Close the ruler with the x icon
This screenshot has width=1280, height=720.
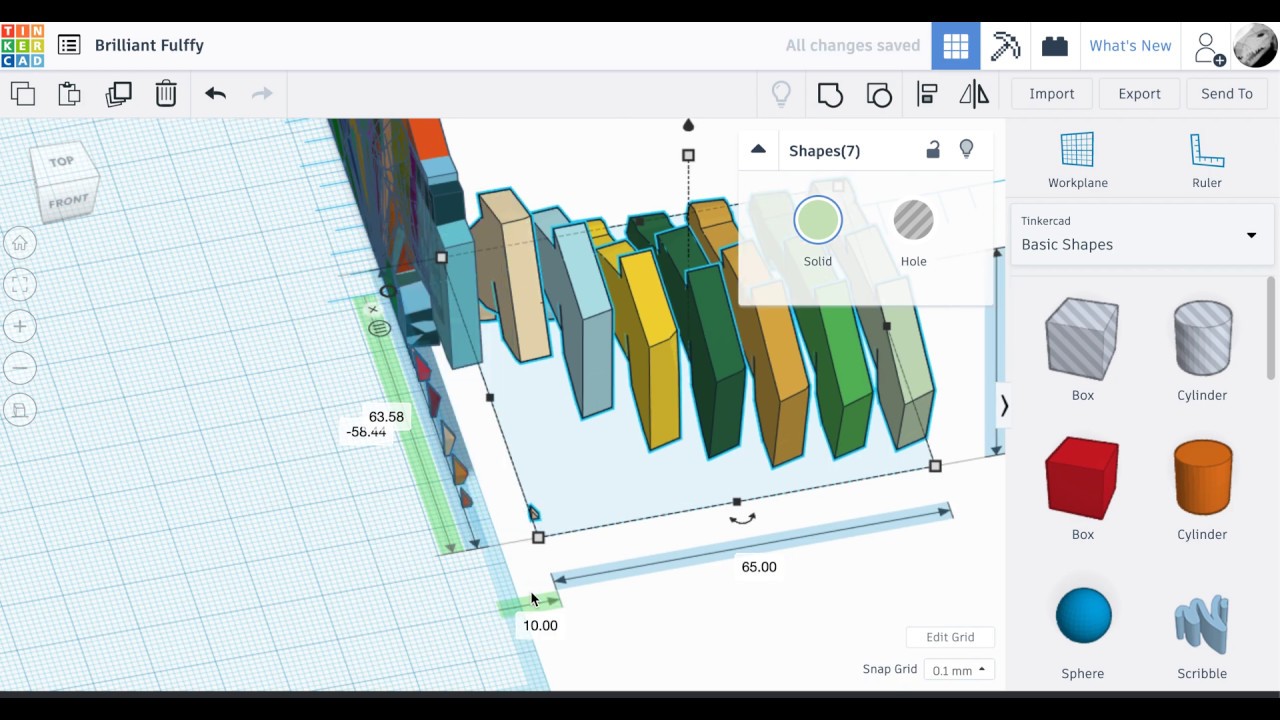[x=373, y=309]
